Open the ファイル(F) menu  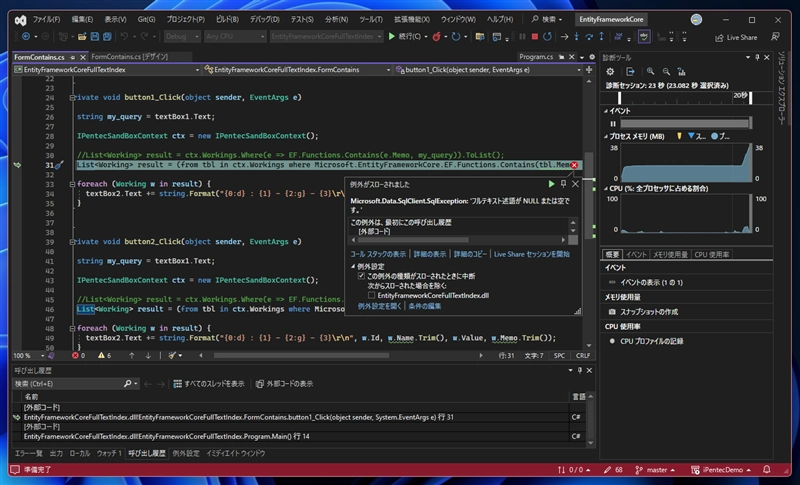pos(46,19)
